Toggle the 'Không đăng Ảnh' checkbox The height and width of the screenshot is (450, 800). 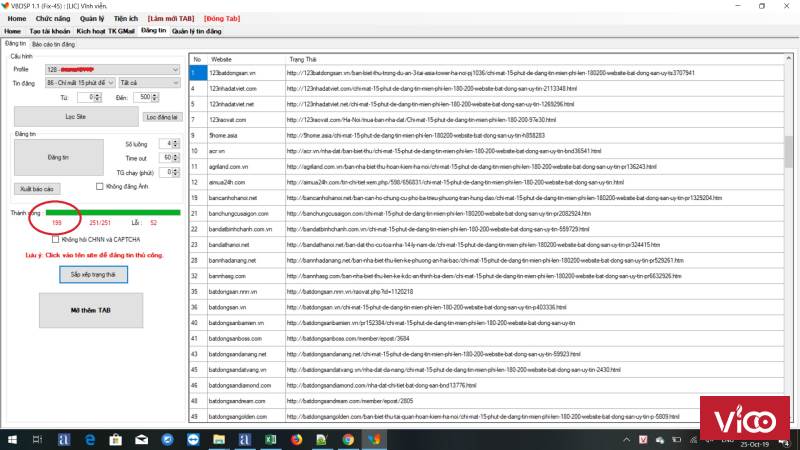pyautogui.click(x=99, y=187)
